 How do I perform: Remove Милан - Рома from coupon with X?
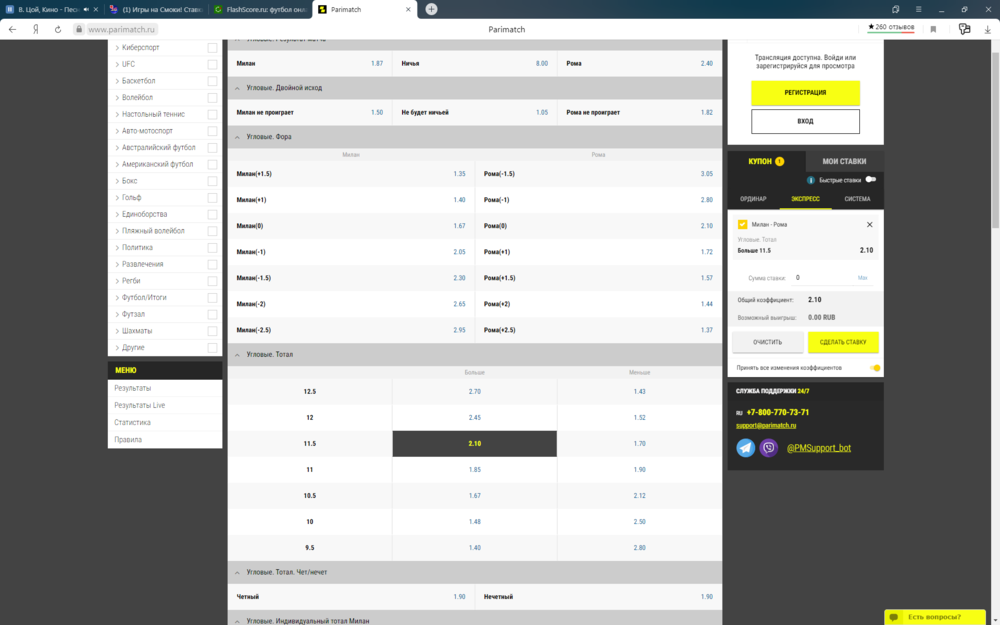pos(869,224)
